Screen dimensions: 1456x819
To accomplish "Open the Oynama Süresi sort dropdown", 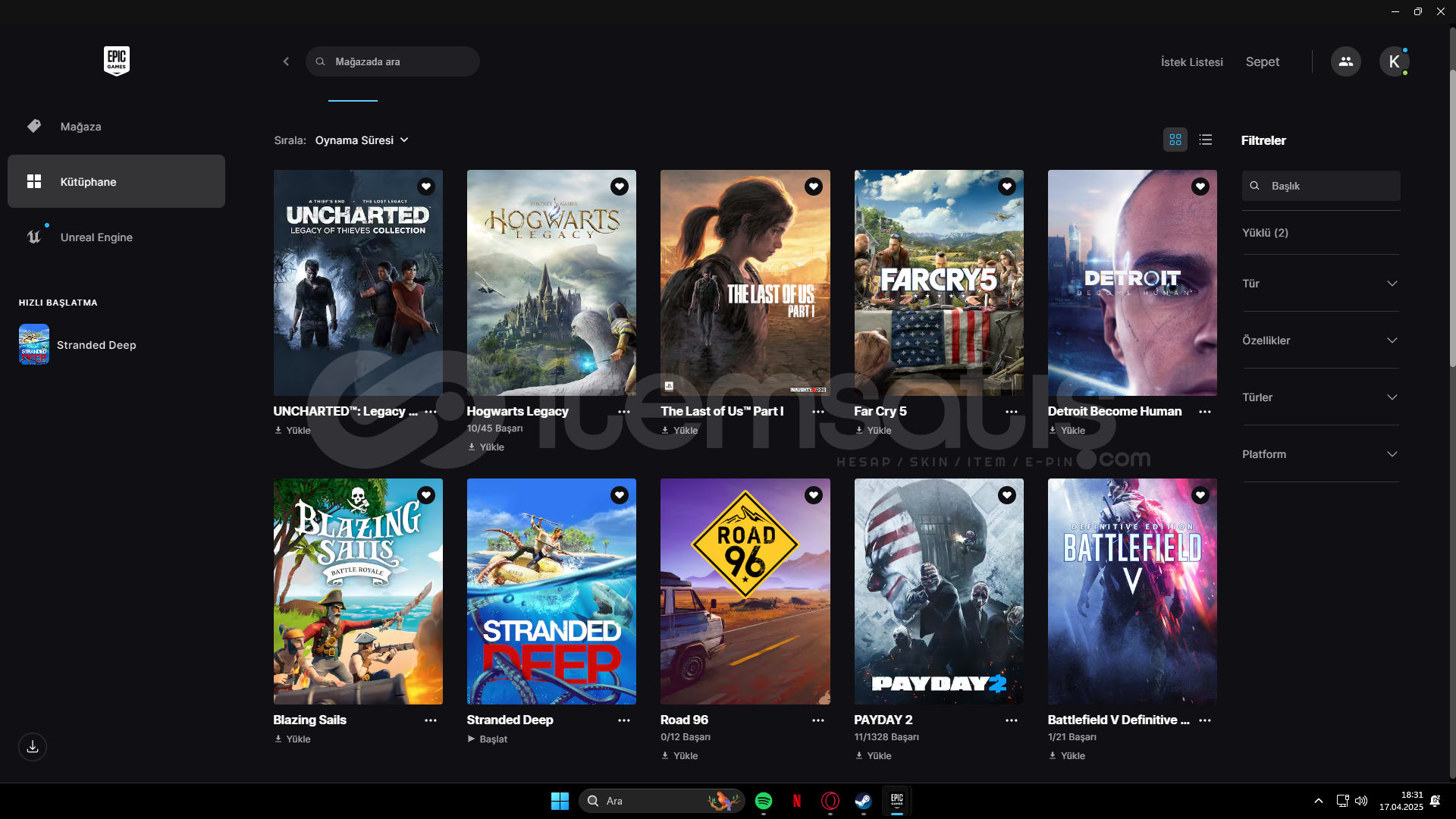I will [362, 140].
